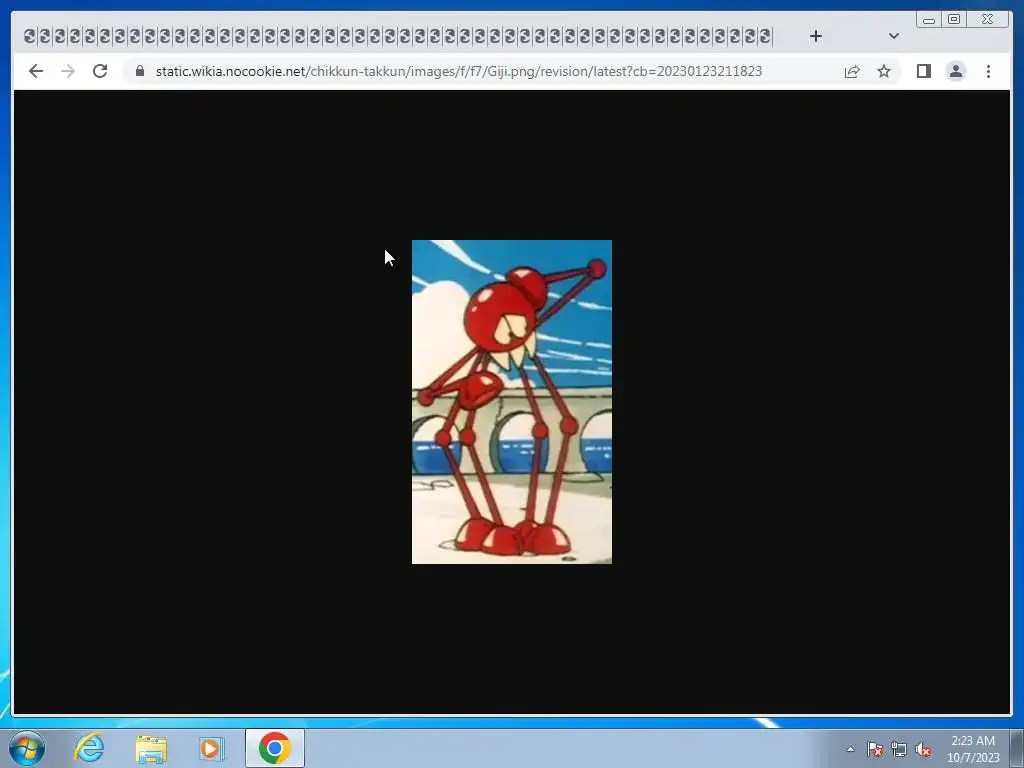This screenshot has width=1024, height=768.
Task: Reload the current page
Action: pos(100,71)
